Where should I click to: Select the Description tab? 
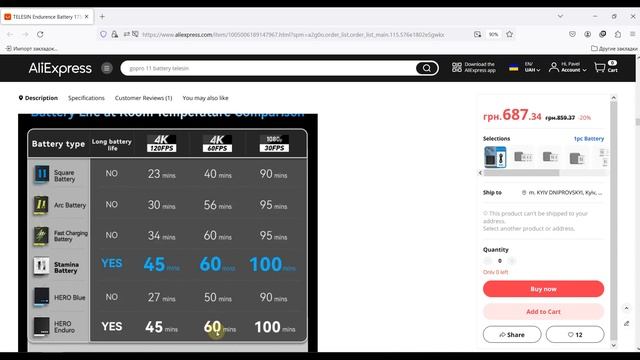coord(38,98)
